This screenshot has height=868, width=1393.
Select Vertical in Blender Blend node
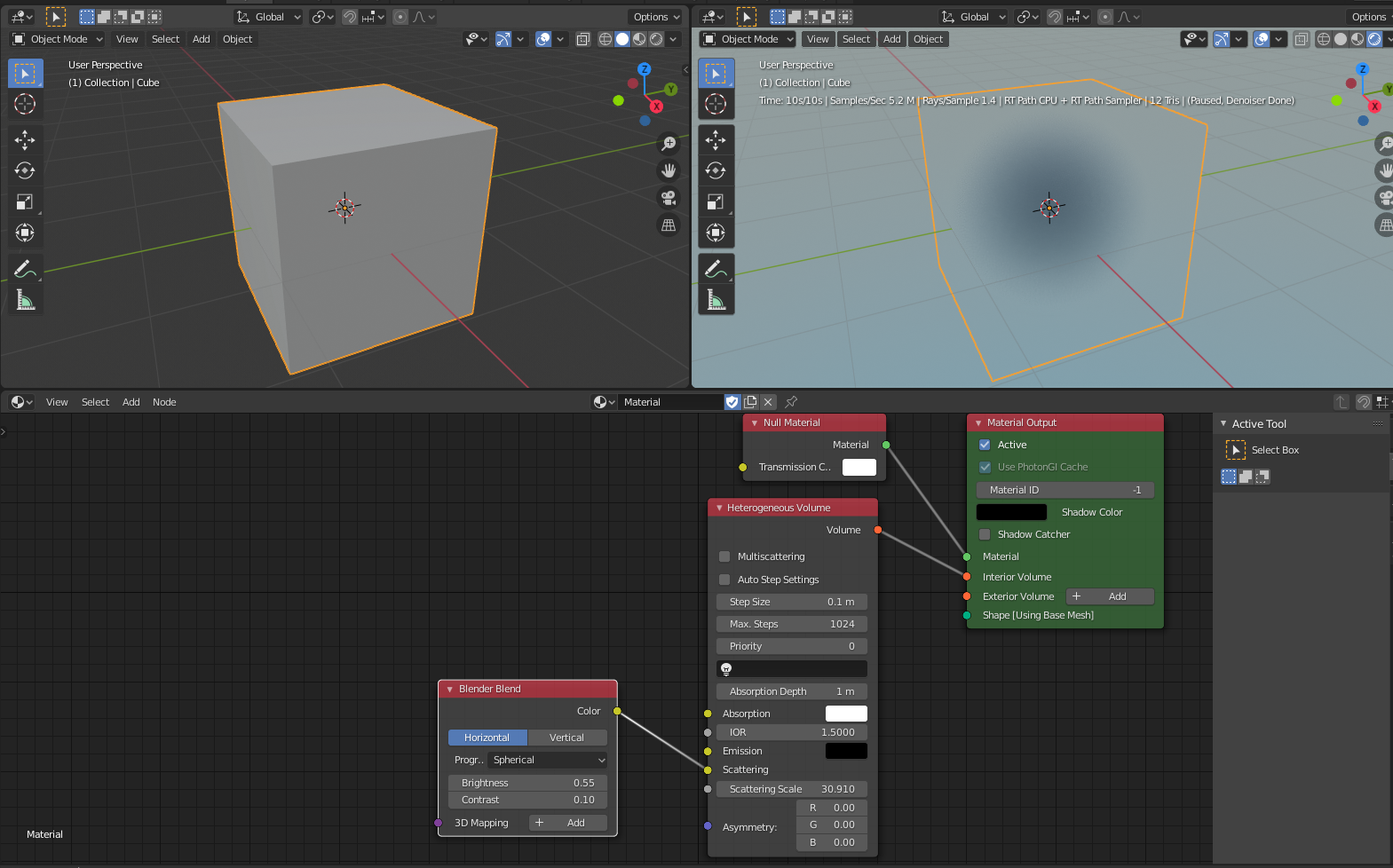tap(566, 738)
